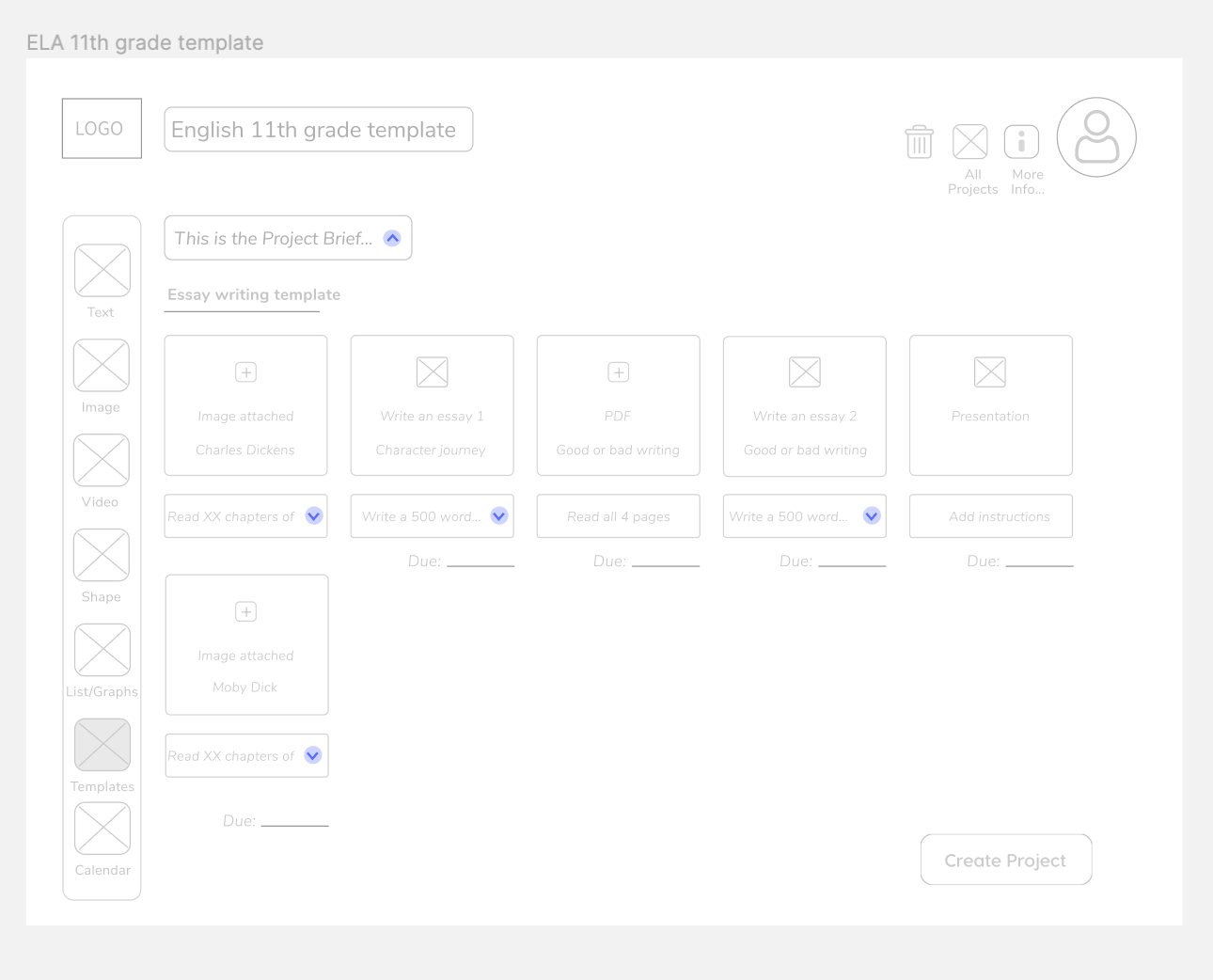
Task: Open the All Projects icon
Action: click(970, 142)
